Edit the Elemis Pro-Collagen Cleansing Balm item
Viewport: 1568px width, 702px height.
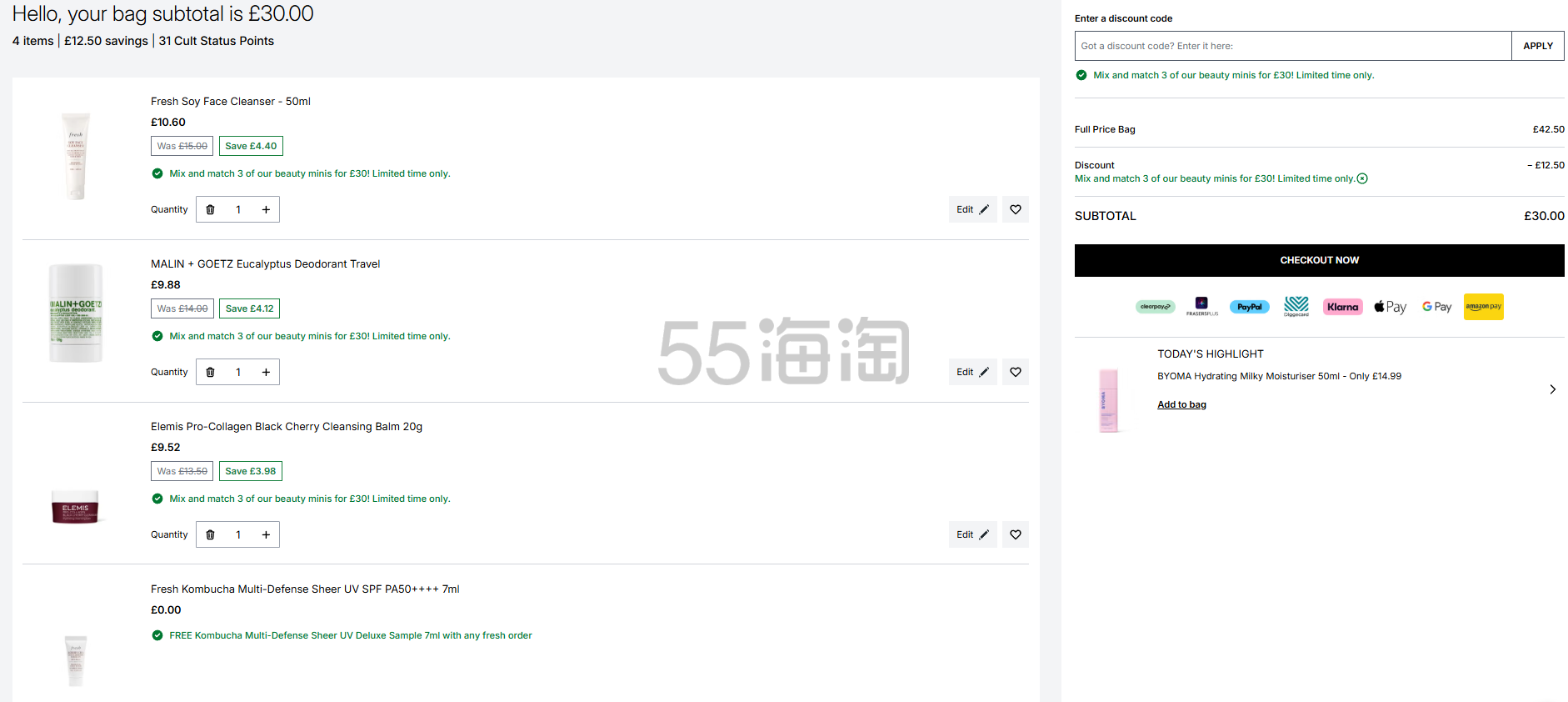pyautogui.click(x=972, y=534)
